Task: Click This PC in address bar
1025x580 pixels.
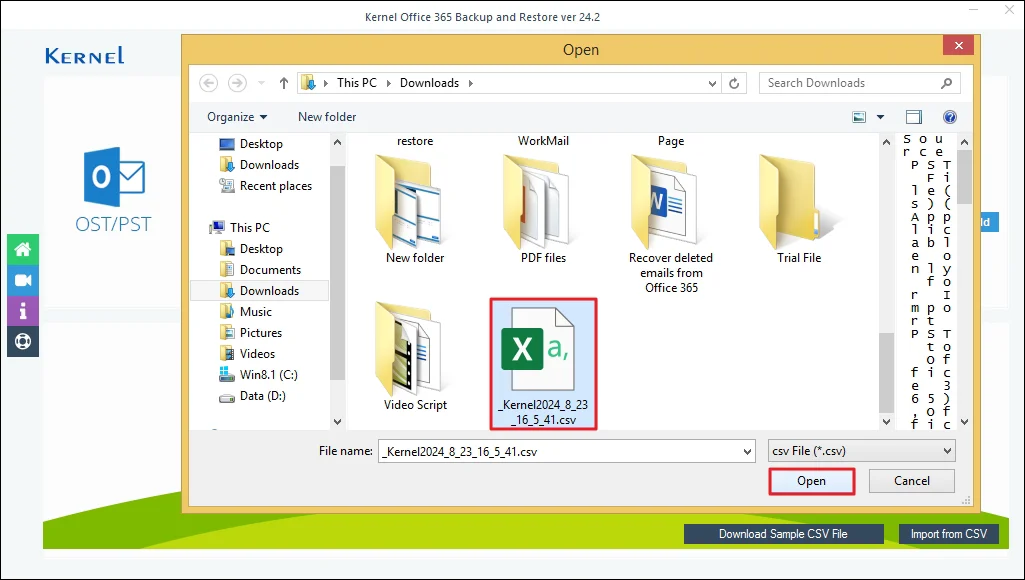Action: [356, 83]
